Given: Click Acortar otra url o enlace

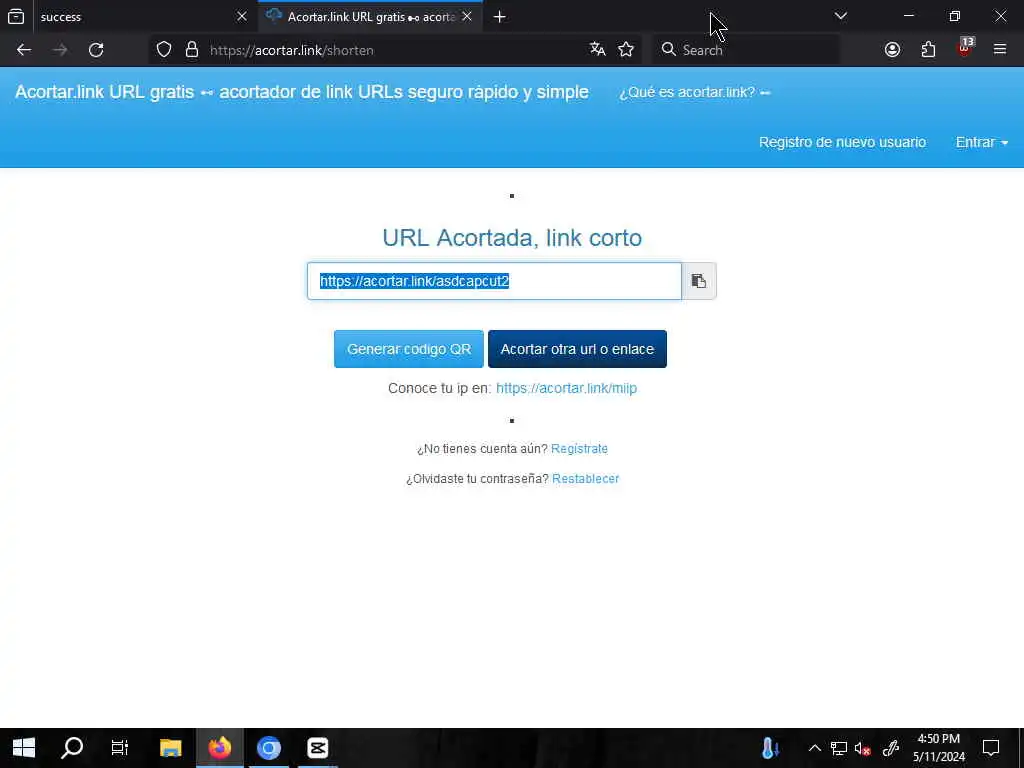Looking at the screenshot, I should pos(577,349).
